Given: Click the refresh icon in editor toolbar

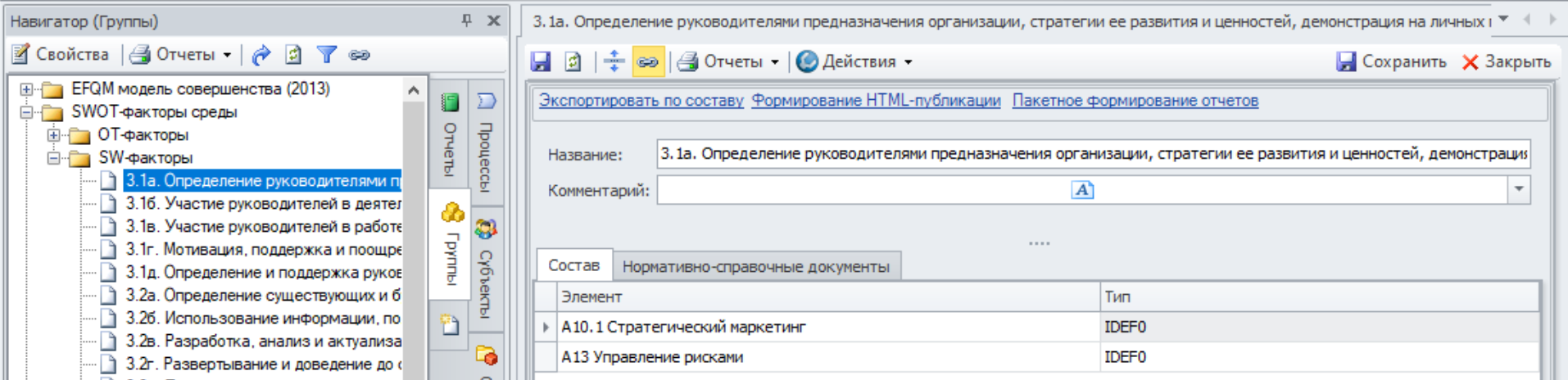Looking at the screenshot, I should (x=573, y=61).
